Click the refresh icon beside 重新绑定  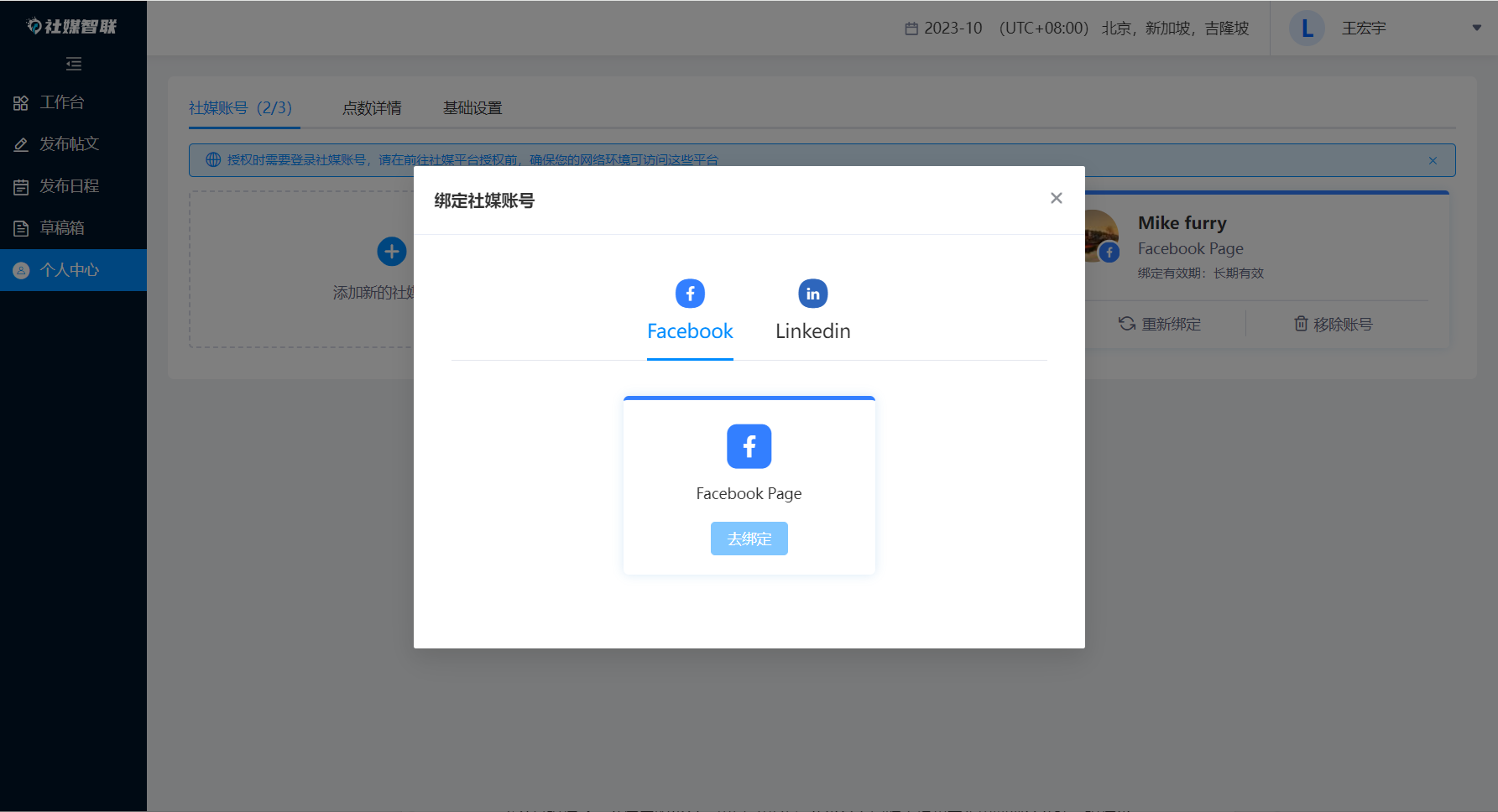click(x=1125, y=324)
